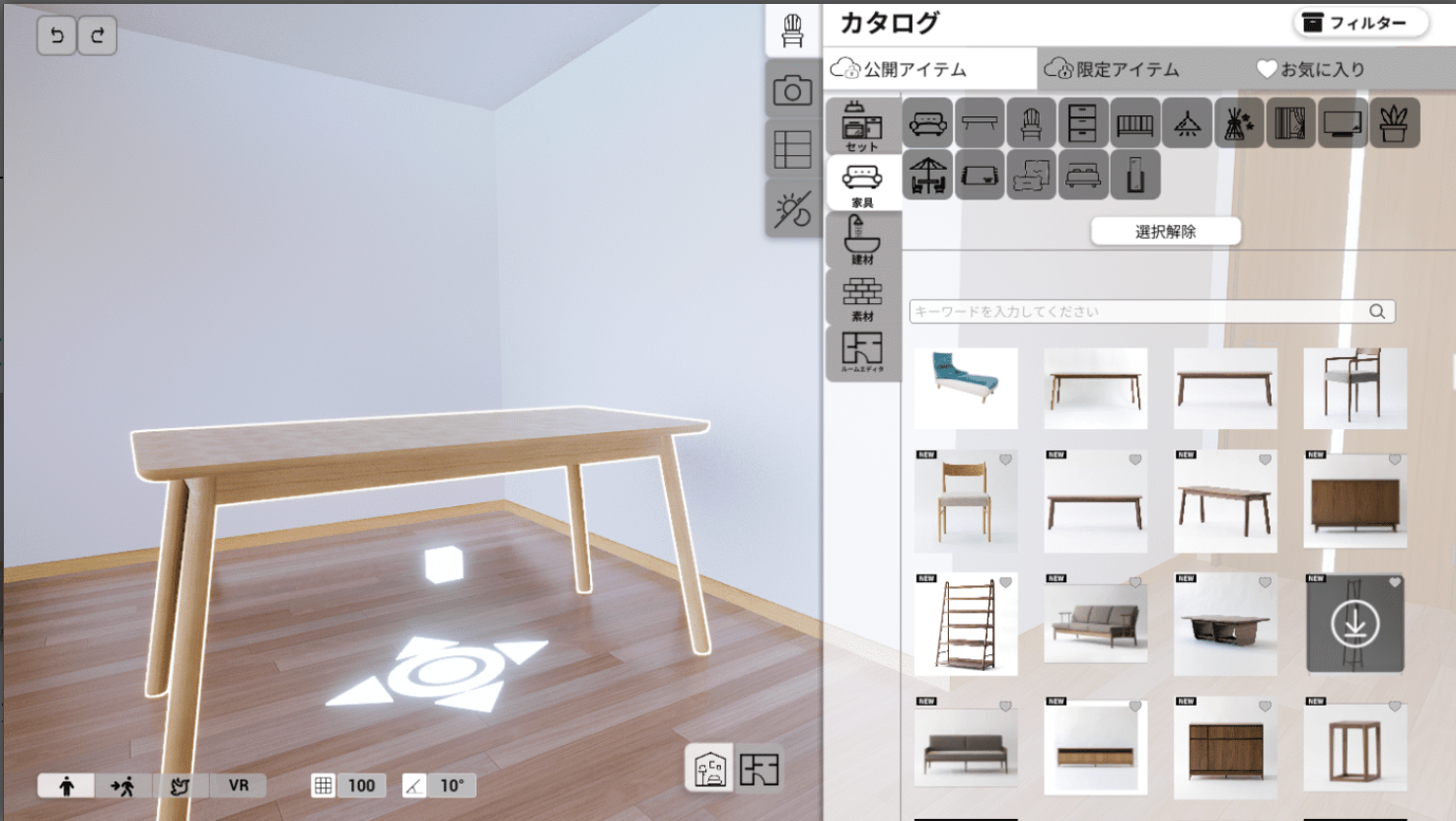
Task: Toggle the angle snap icon
Action: 414,785
